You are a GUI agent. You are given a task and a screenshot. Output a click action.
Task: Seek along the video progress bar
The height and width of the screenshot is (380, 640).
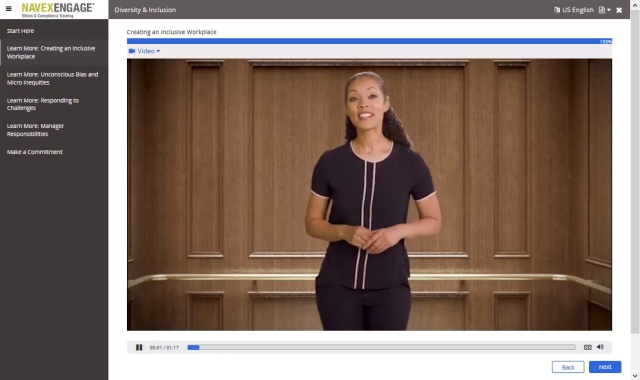coord(382,347)
